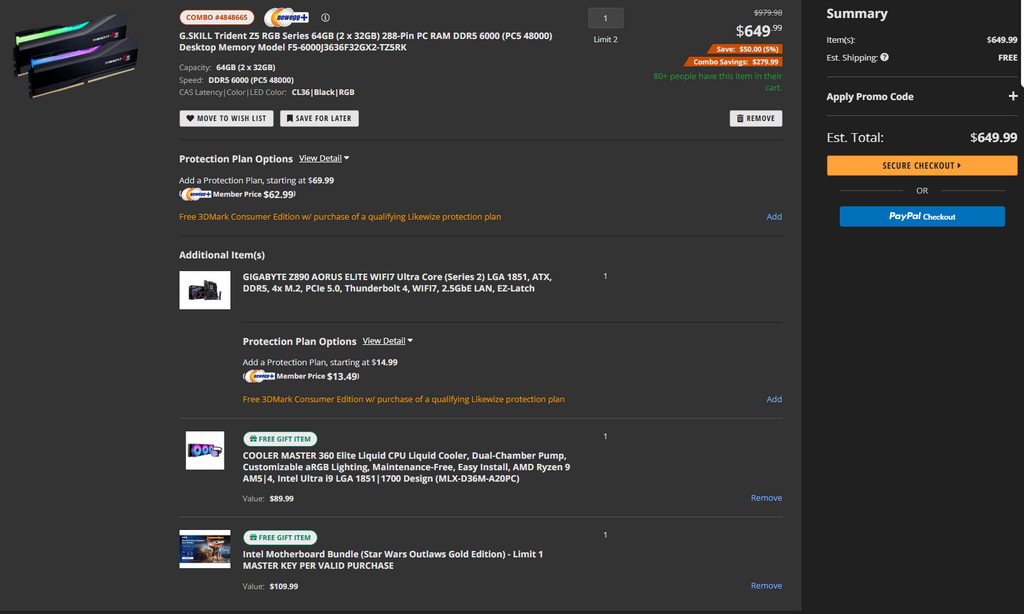Click the Newegg+ Member Price $13.49 badge
This screenshot has height=614, width=1024.
(x=301, y=376)
